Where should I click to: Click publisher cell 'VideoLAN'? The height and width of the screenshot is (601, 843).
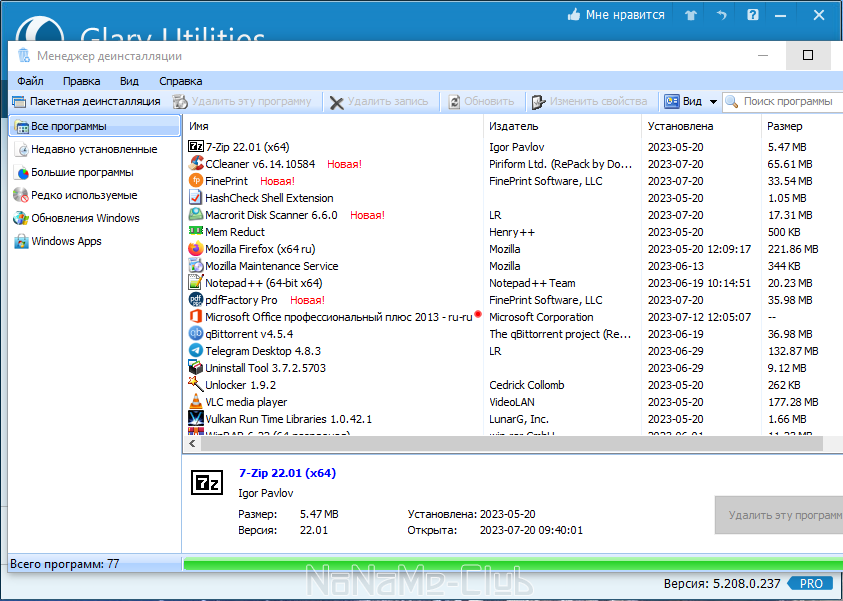point(512,402)
